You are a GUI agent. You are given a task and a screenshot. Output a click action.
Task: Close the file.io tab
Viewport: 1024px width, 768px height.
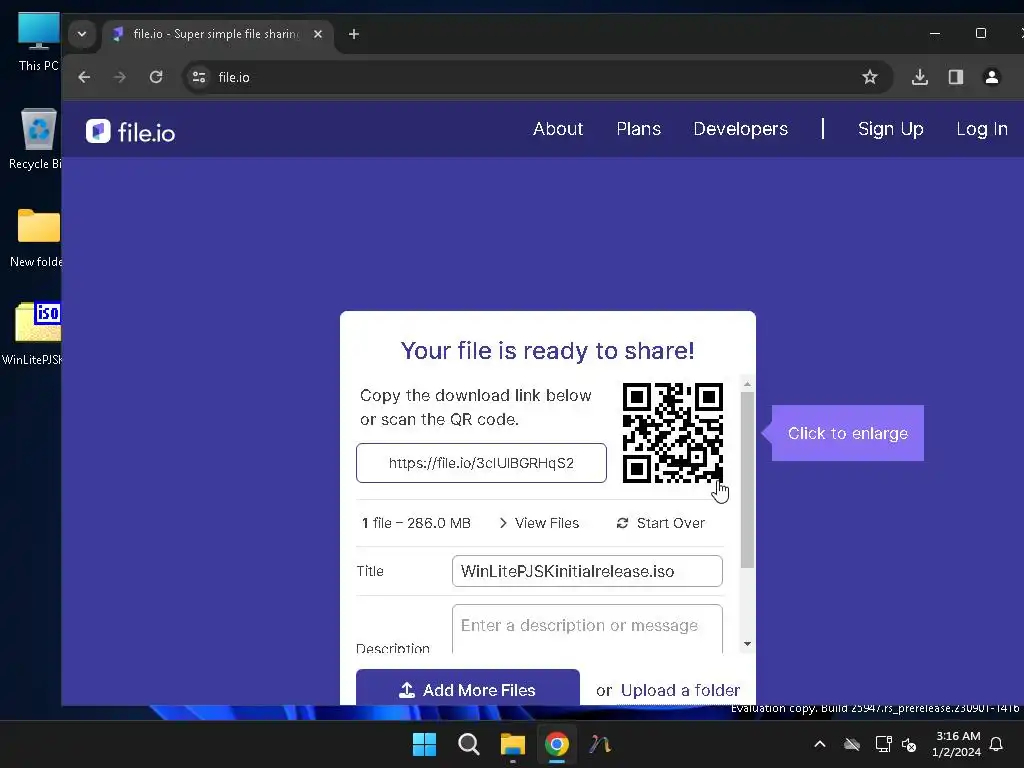[318, 34]
